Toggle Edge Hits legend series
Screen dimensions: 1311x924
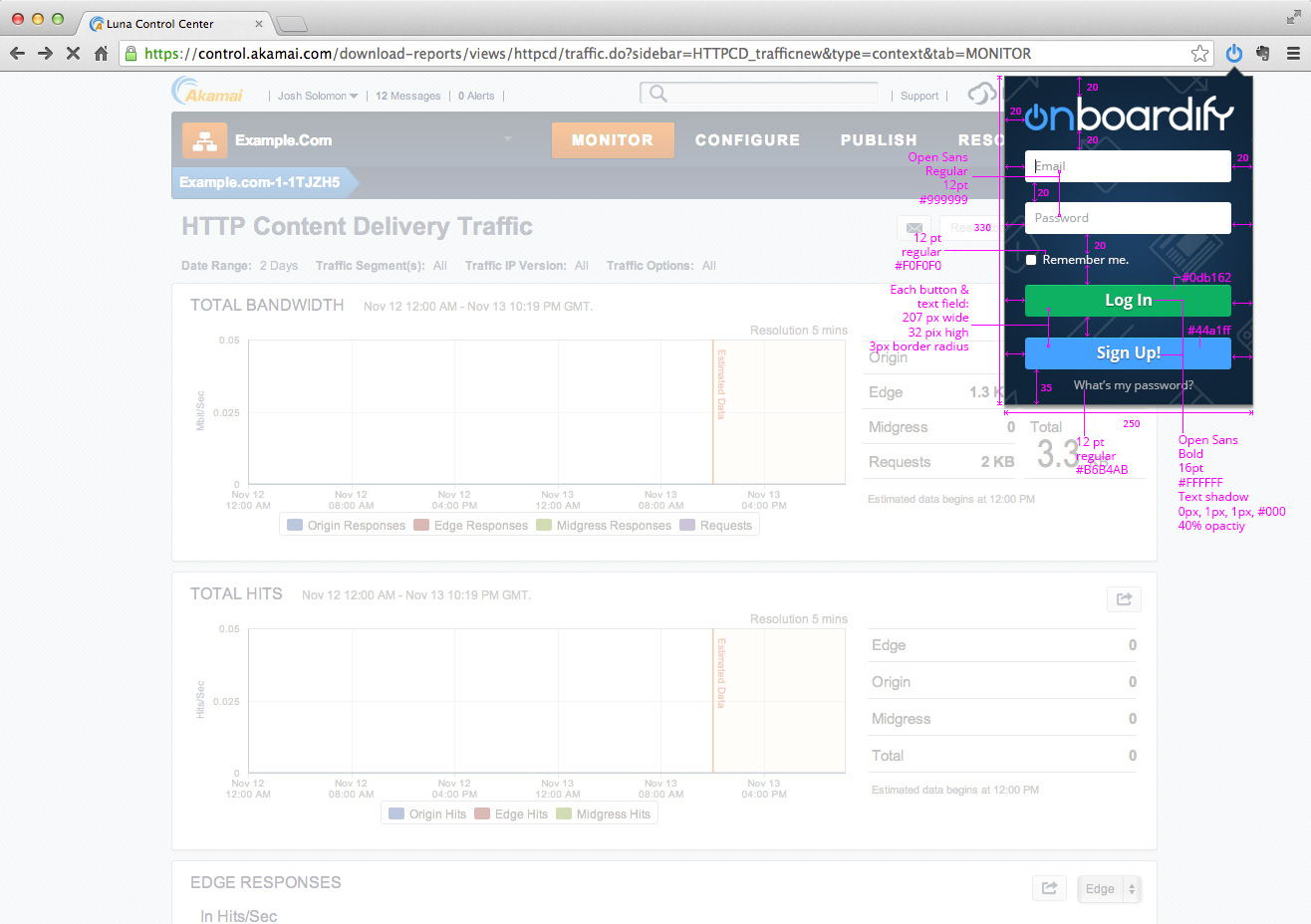511,814
